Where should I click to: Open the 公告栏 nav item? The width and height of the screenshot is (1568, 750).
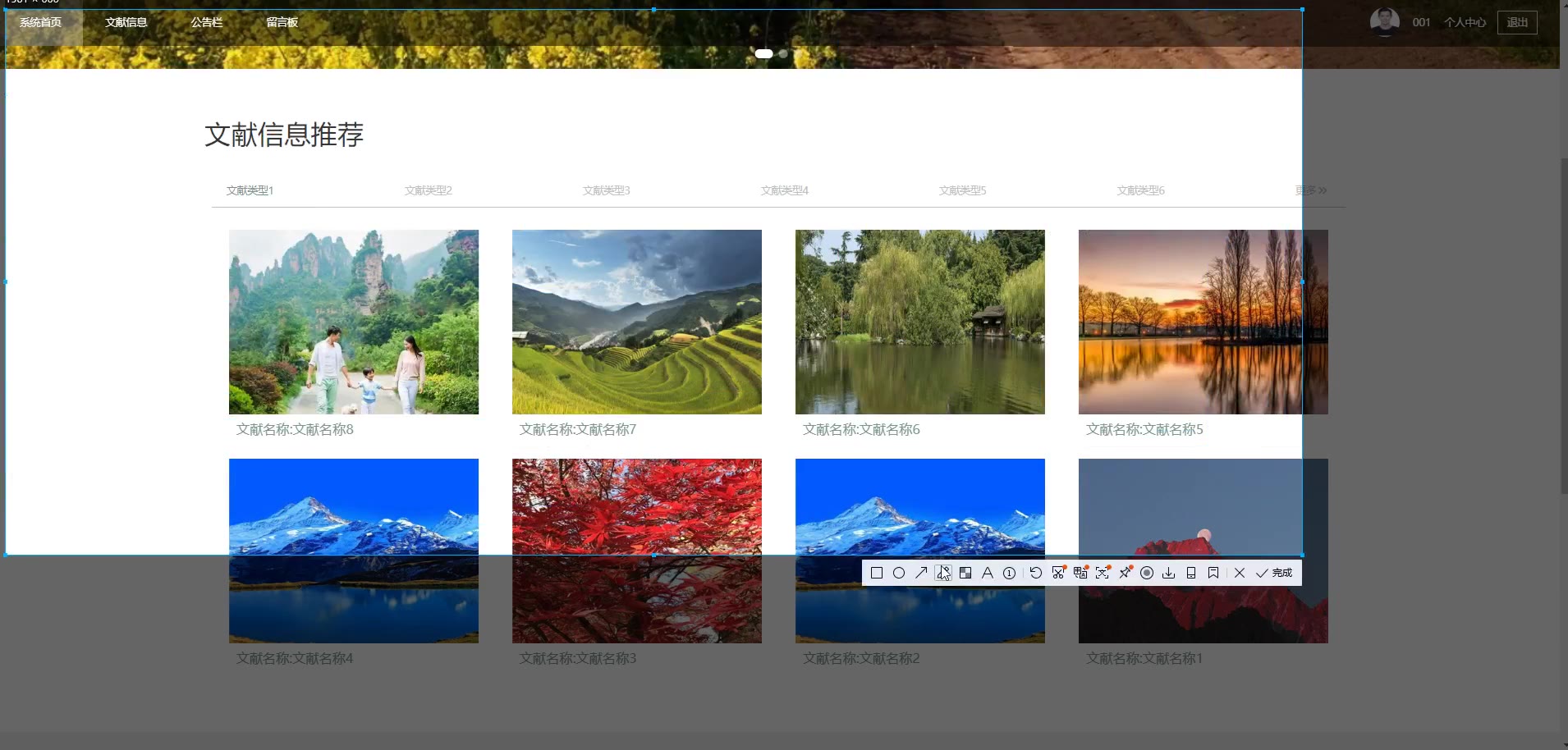[207, 22]
